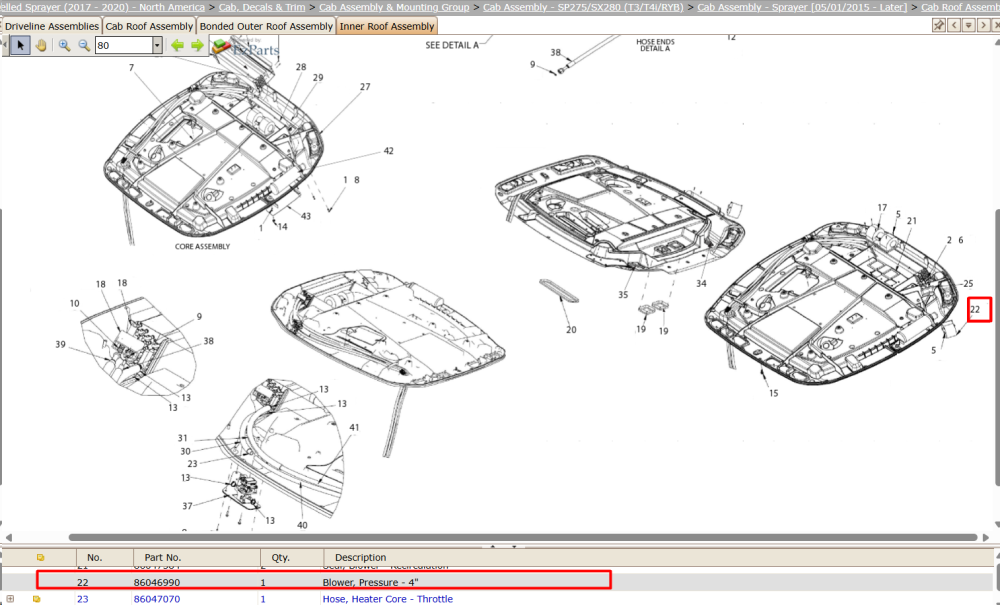Viewport: 1000px width, 605px height.
Task: Click horizontal scrollbar left arrow
Action: (8, 537)
